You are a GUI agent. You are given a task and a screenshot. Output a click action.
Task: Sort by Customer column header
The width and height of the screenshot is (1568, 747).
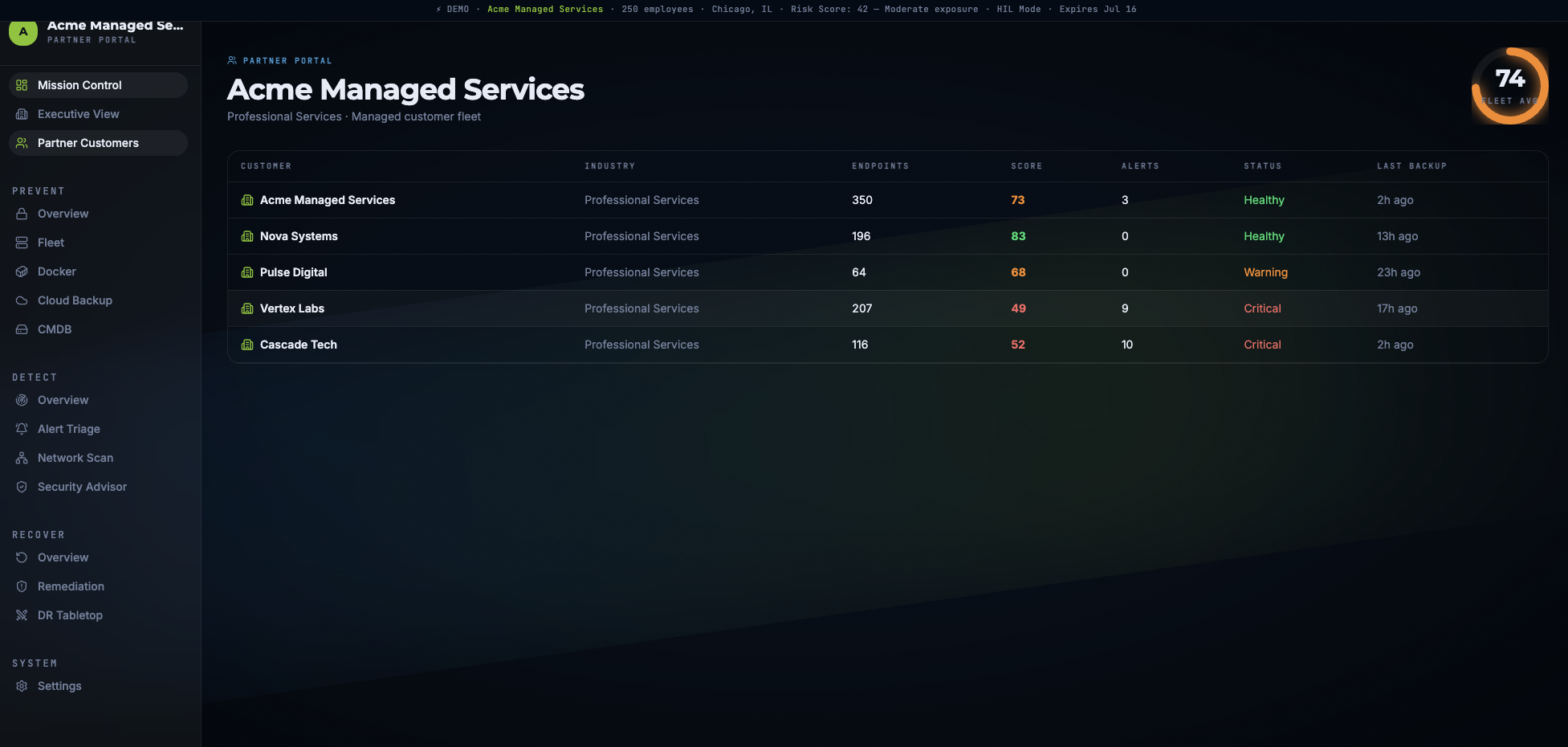[266, 166]
